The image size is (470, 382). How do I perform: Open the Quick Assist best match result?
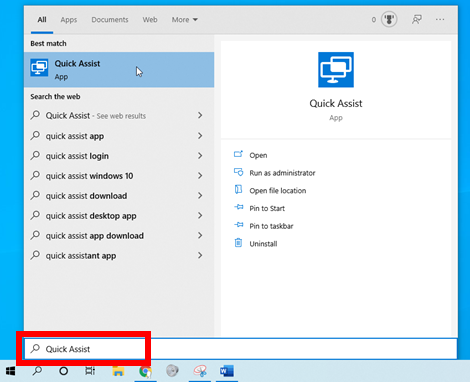click(x=119, y=70)
